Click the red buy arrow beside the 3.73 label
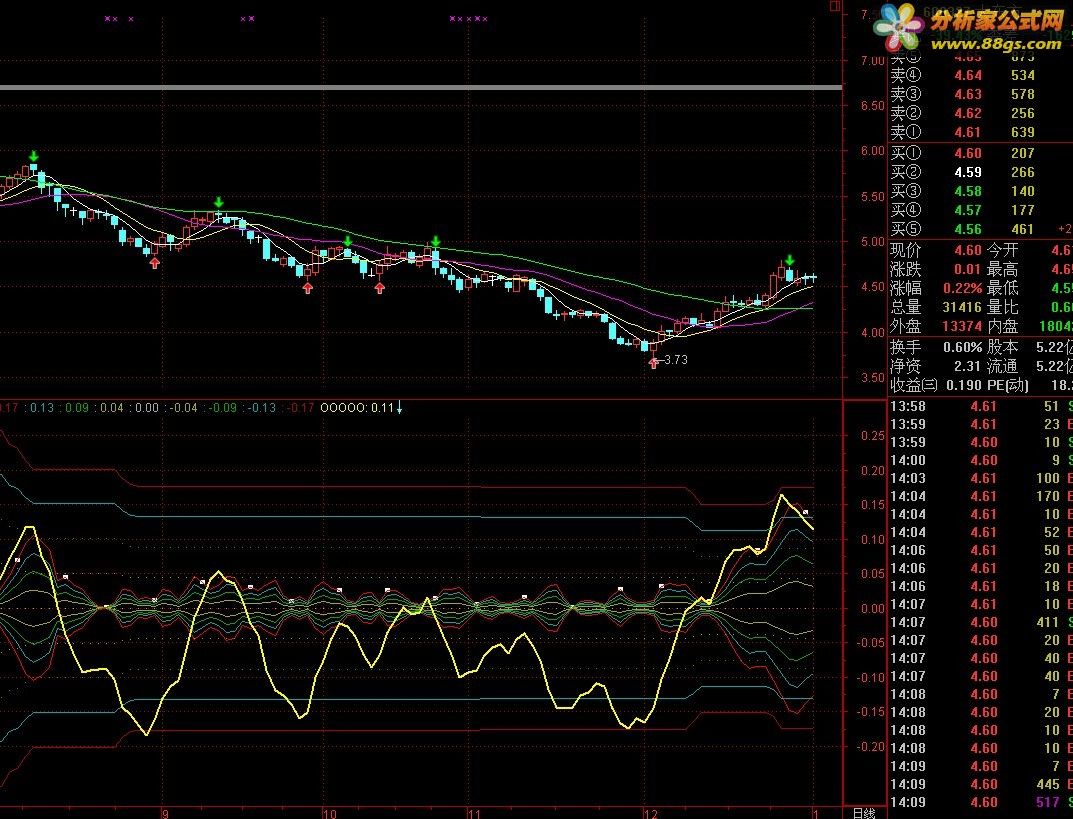 tap(654, 363)
